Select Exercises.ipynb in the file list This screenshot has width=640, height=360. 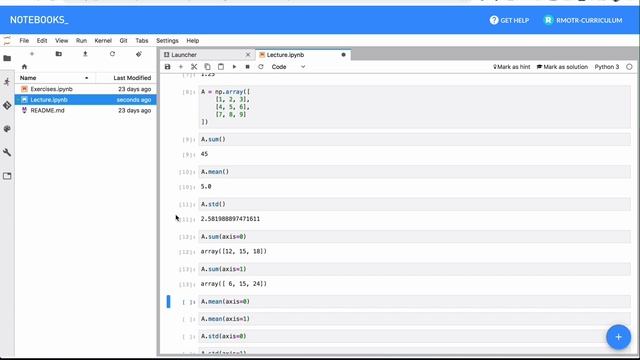(x=86, y=89)
